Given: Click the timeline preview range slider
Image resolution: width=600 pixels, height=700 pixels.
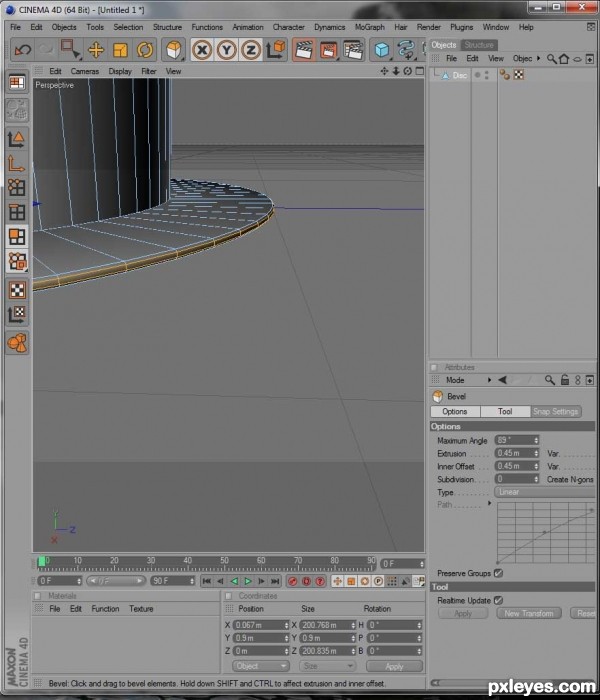Looking at the screenshot, I should click(116, 581).
